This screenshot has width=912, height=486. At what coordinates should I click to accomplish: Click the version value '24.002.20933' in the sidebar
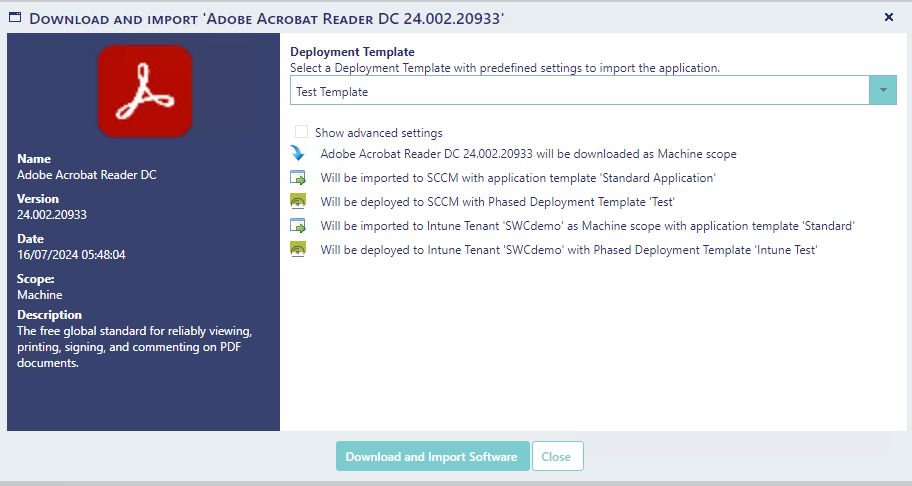[52, 215]
